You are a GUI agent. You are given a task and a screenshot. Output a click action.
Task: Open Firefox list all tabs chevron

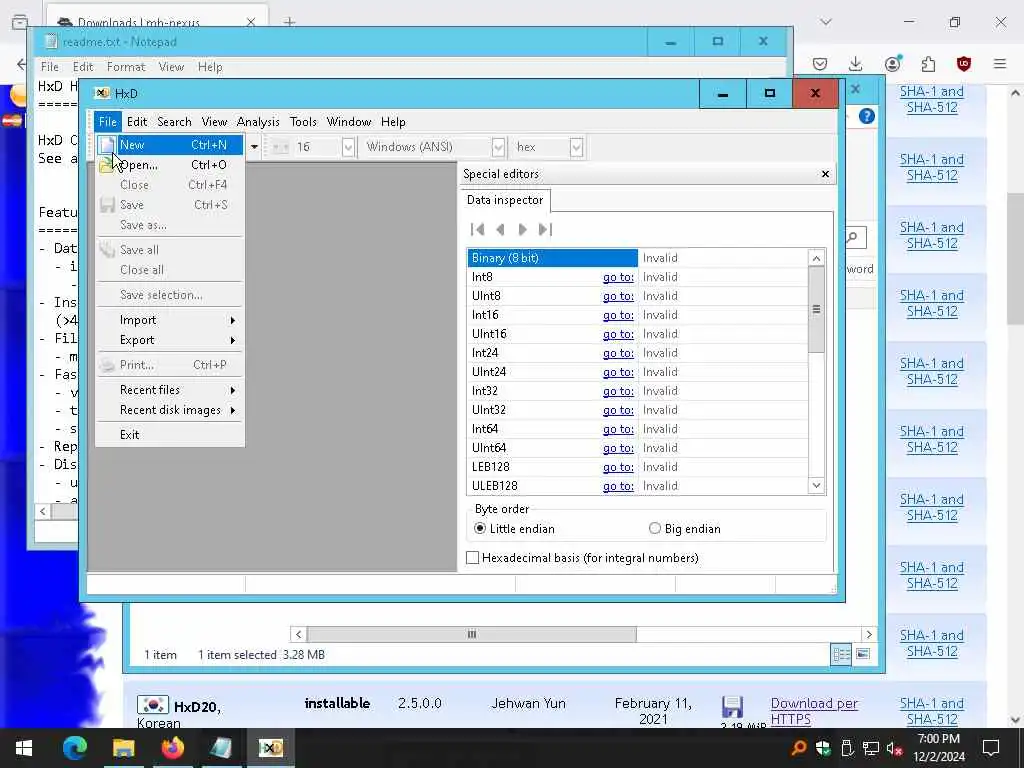point(825,22)
